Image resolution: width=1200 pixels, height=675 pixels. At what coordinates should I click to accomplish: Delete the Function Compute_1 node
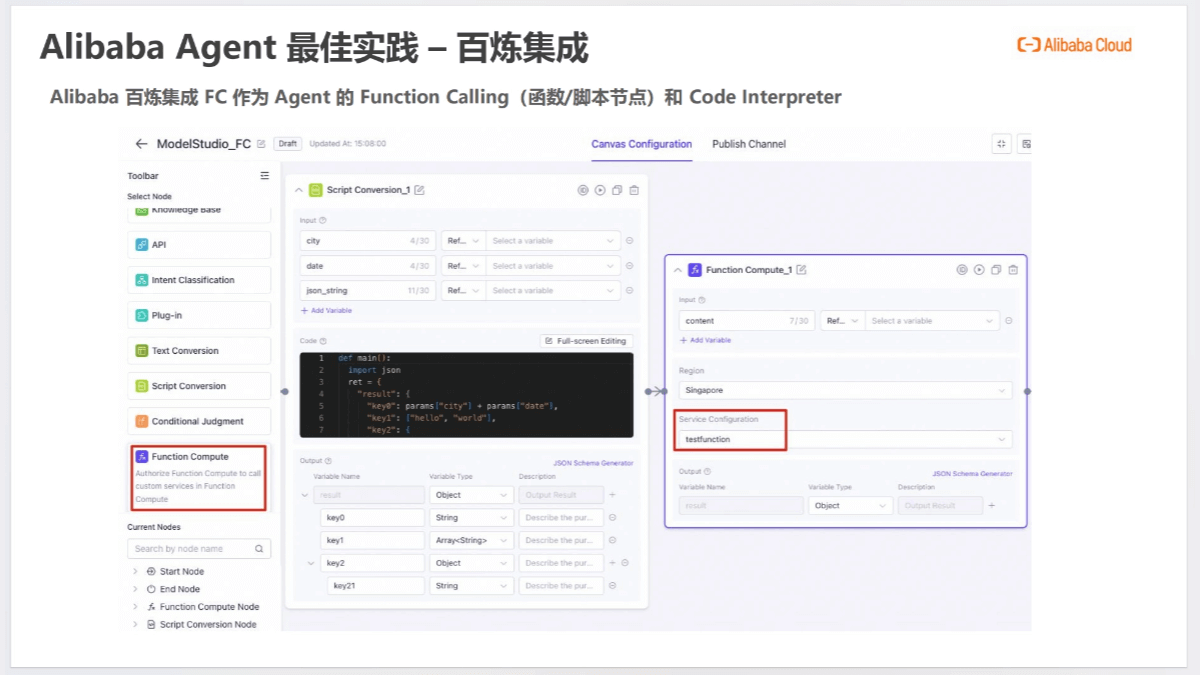tap(1013, 270)
